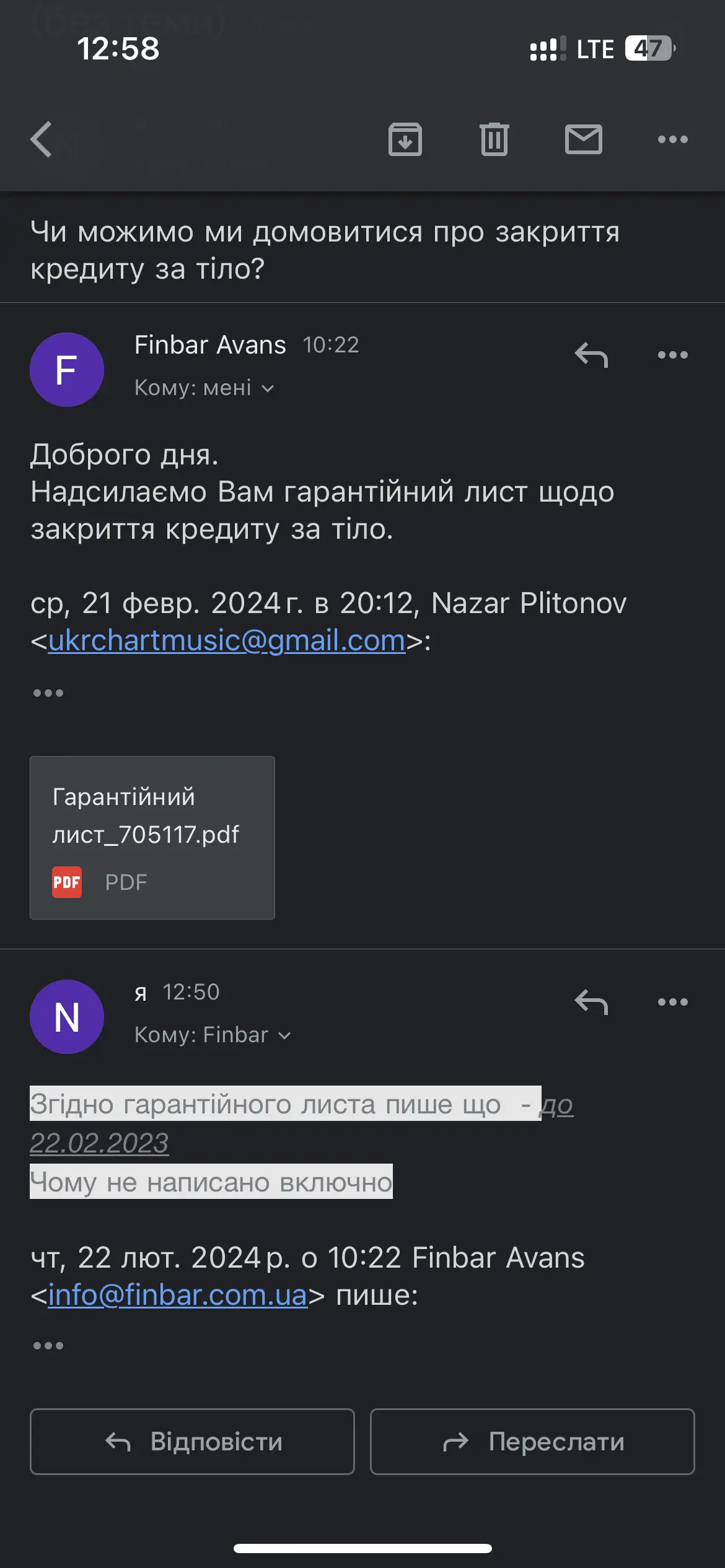The height and width of the screenshot is (1568, 725).
Task: Tap the 'Відповісти' reply button
Action: [192, 1442]
